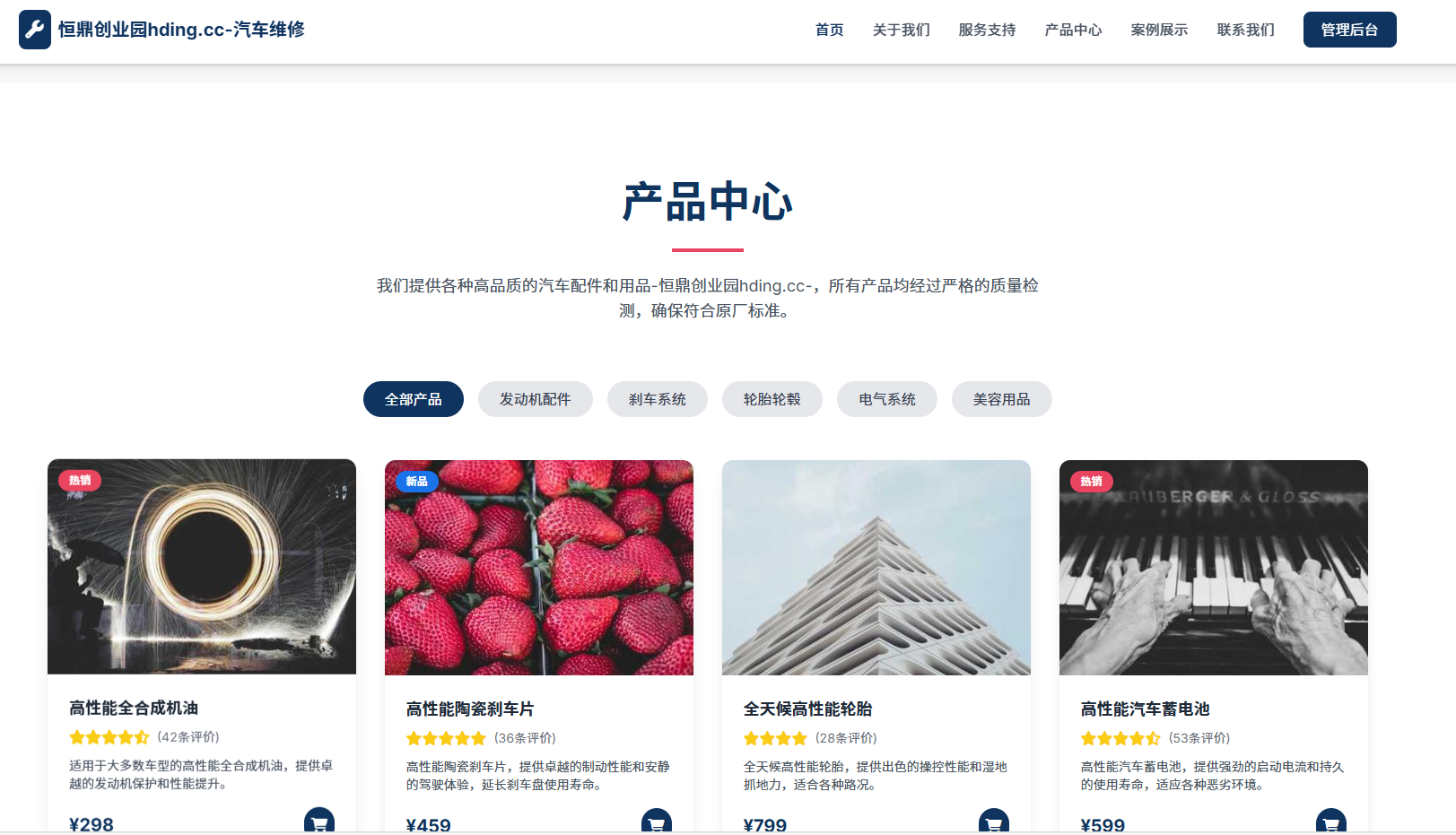Open the building image of 全天候高性能轮胎
This screenshot has height=835, width=1456.
(x=876, y=568)
